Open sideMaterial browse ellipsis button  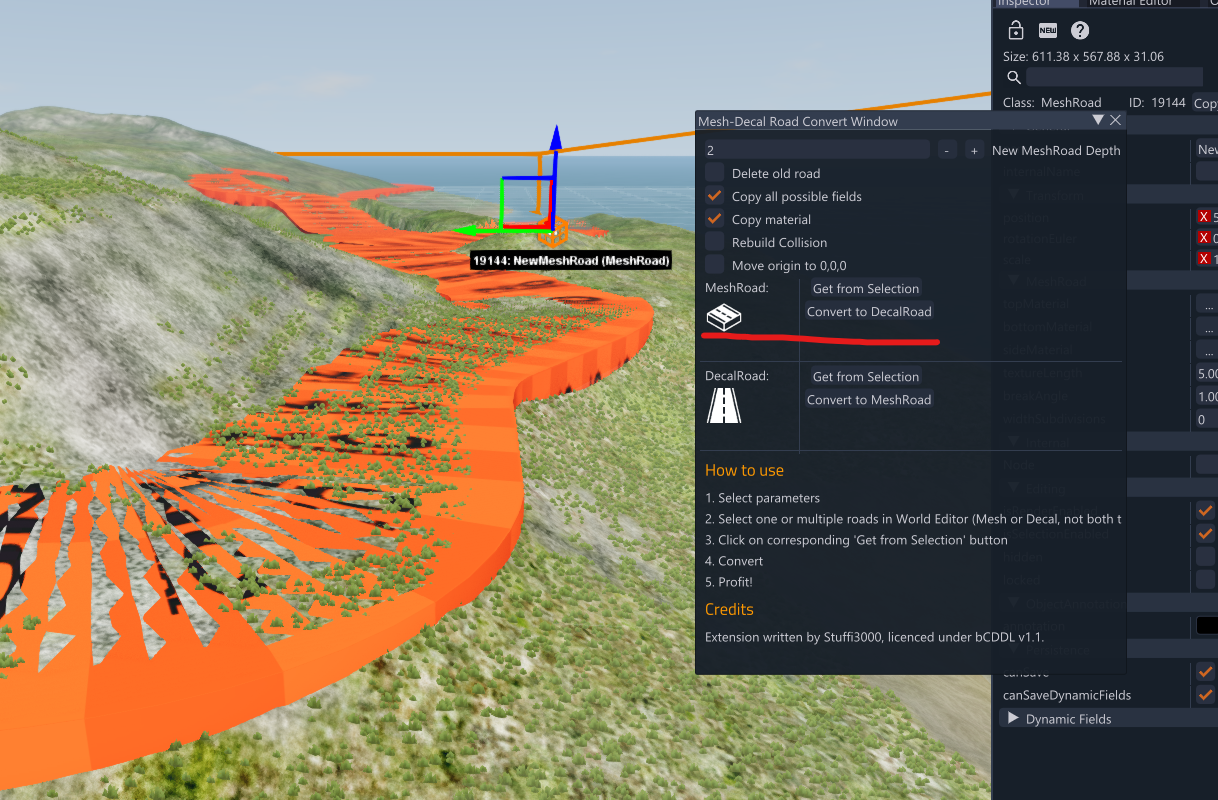coord(1207,351)
